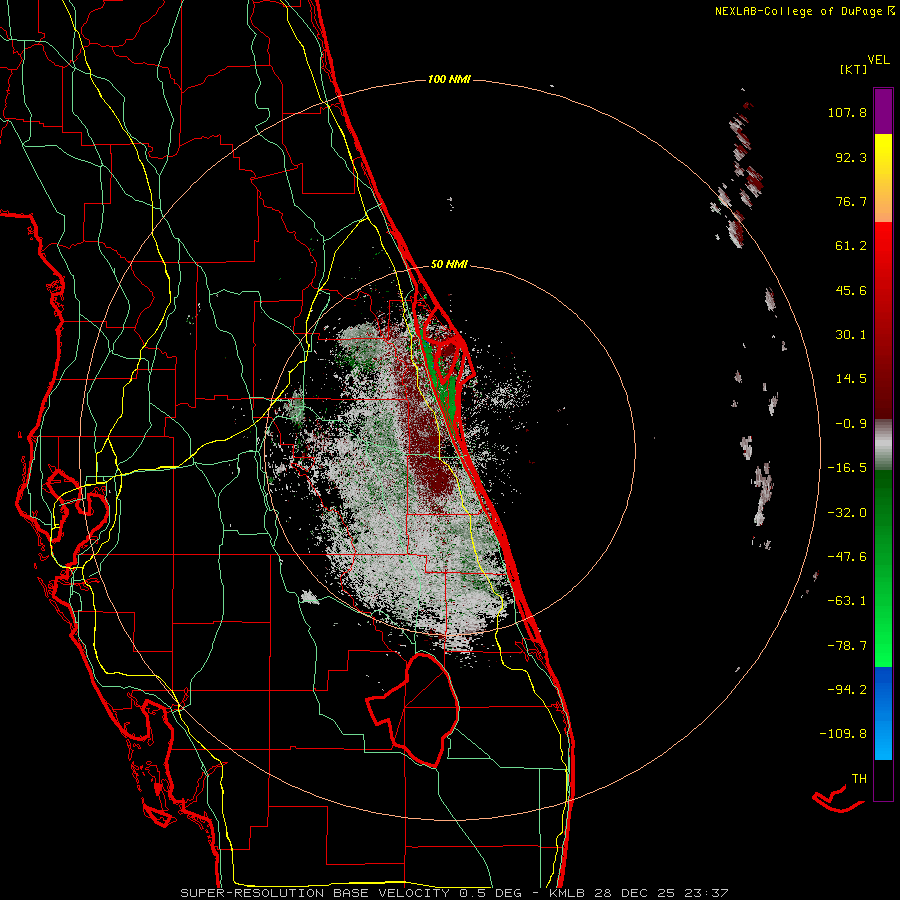Click the Lake Okeechobee outline on map
The width and height of the screenshot is (900, 900).
(414, 709)
